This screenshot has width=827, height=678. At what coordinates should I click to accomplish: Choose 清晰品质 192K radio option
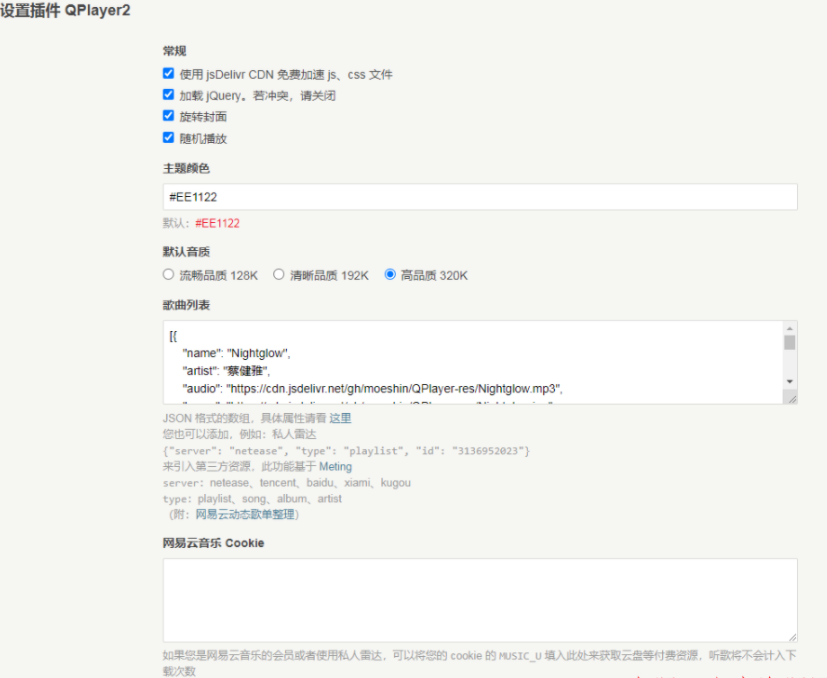279,275
